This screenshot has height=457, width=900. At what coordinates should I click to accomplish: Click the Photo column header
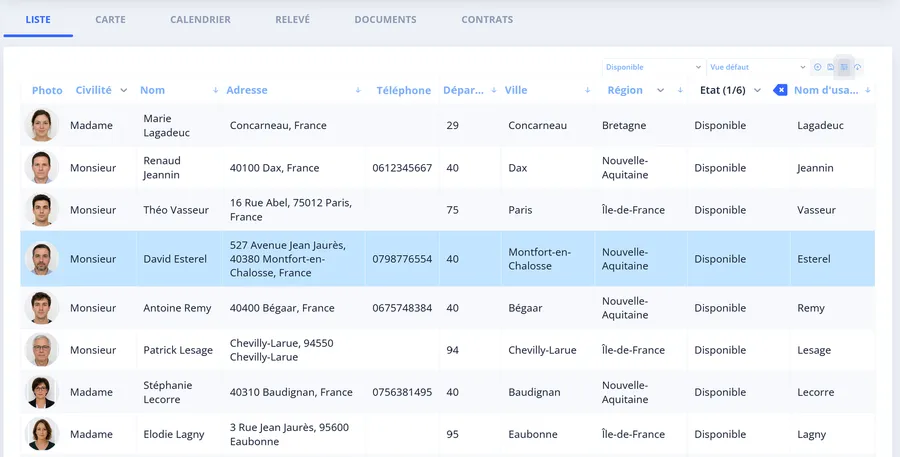point(47,90)
